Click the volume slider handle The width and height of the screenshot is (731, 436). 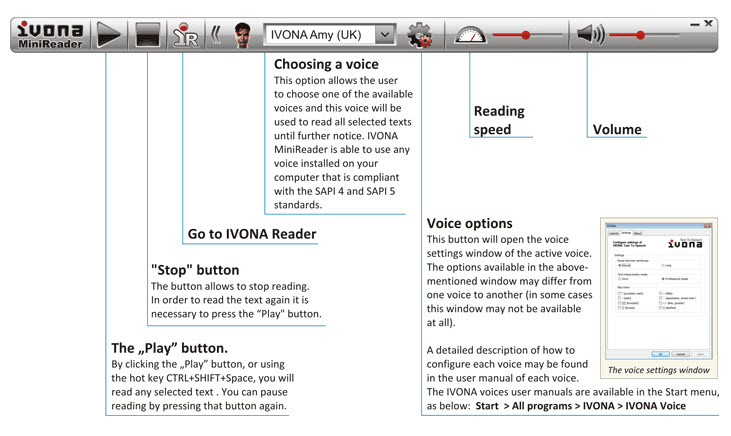640,36
